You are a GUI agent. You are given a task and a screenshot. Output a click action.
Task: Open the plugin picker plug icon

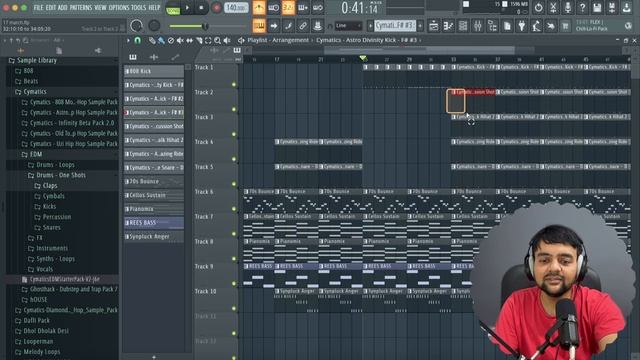522,26
